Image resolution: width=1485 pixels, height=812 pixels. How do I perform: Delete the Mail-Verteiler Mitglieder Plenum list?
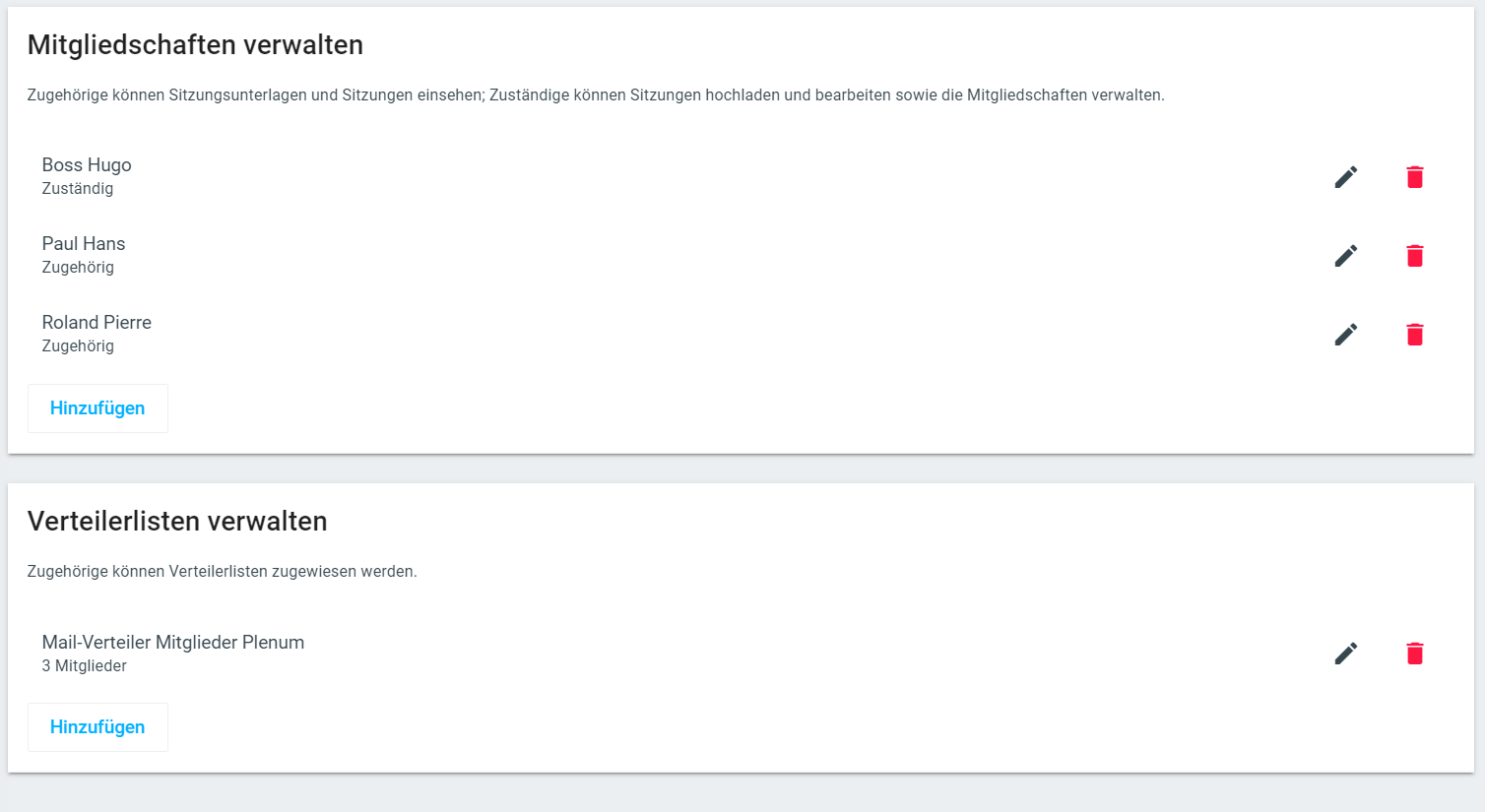pyautogui.click(x=1414, y=654)
